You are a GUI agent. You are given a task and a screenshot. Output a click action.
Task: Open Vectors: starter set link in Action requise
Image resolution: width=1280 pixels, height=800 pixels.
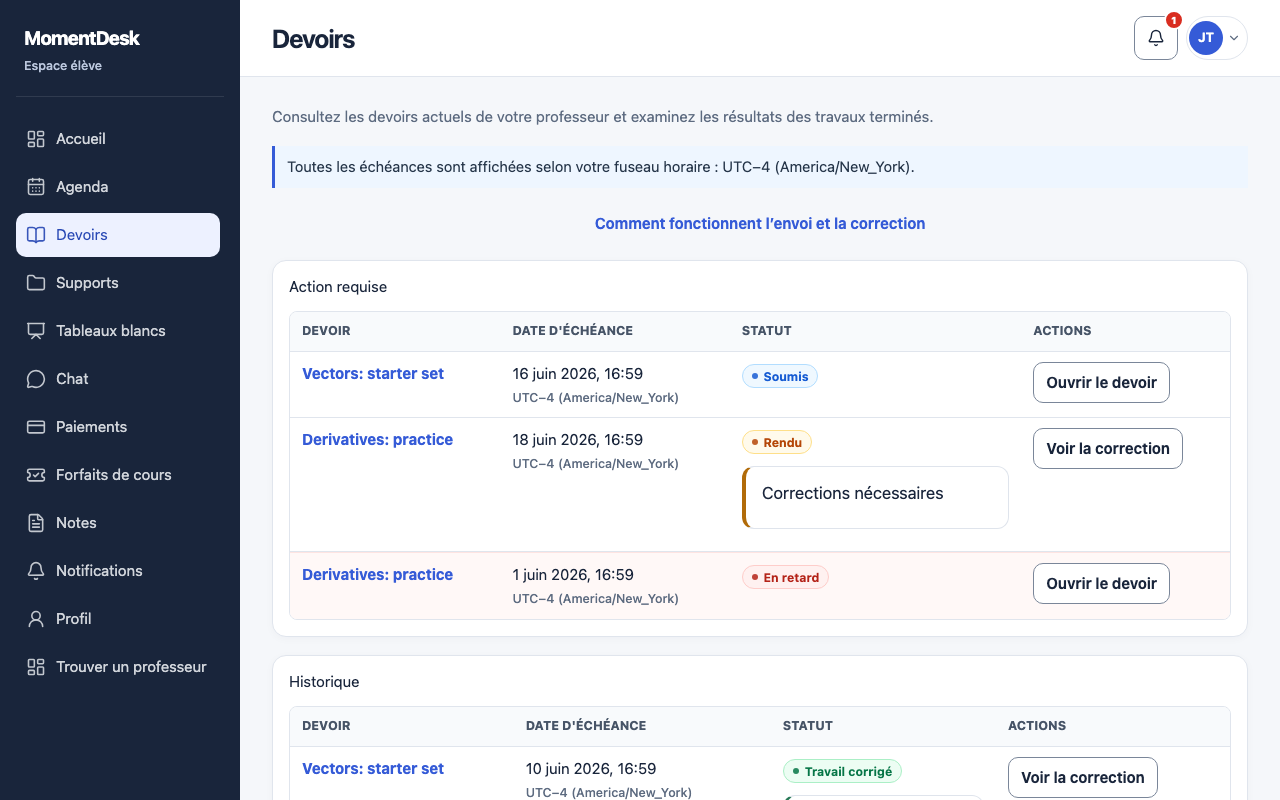click(x=373, y=374)
